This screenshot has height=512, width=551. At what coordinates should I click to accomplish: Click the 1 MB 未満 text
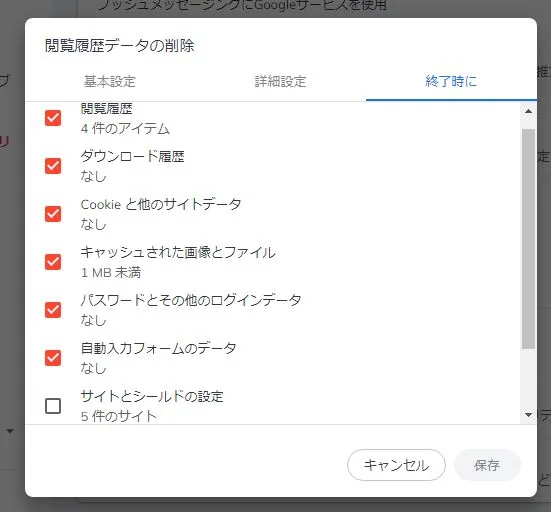111,273
